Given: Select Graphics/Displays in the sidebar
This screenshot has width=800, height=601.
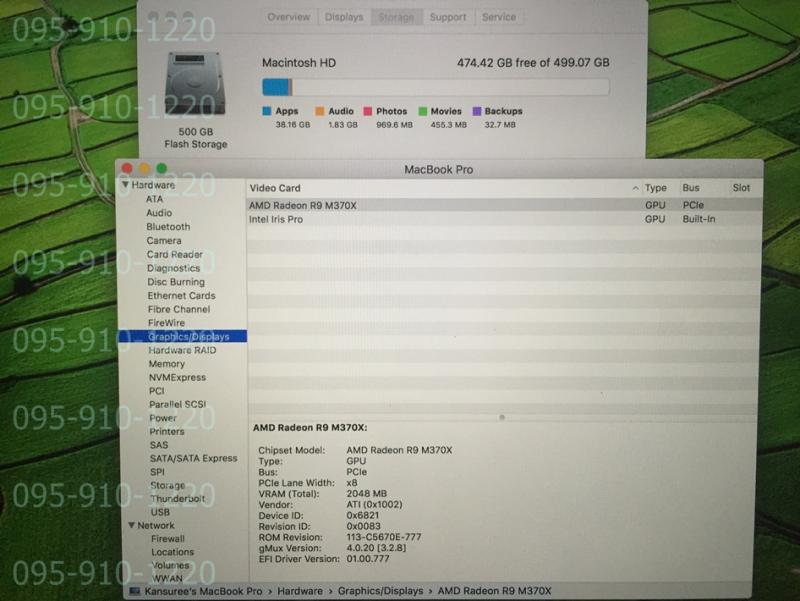Looking at the screenshot, I should tap(183, 337).
